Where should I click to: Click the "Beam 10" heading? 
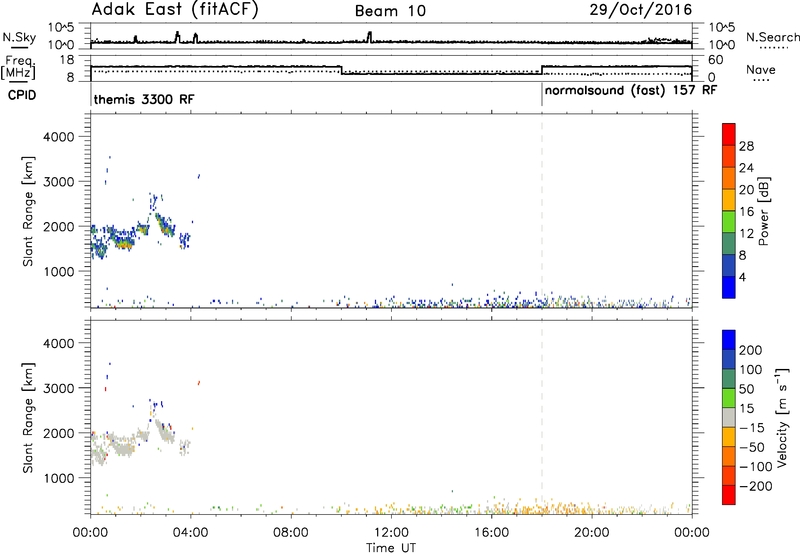[x=390, y=11]
